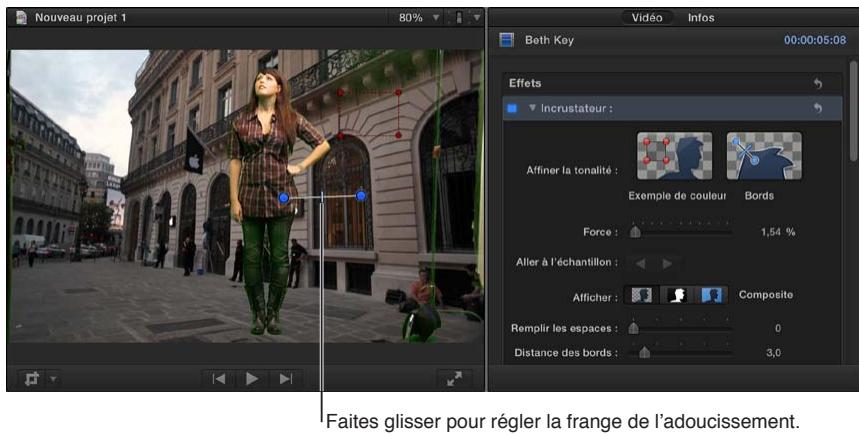Collapse the Incrustateur disclosure triangle
The height and width of the screenshot is (434, 859).
pyautogui.click(x=531, y=108)
